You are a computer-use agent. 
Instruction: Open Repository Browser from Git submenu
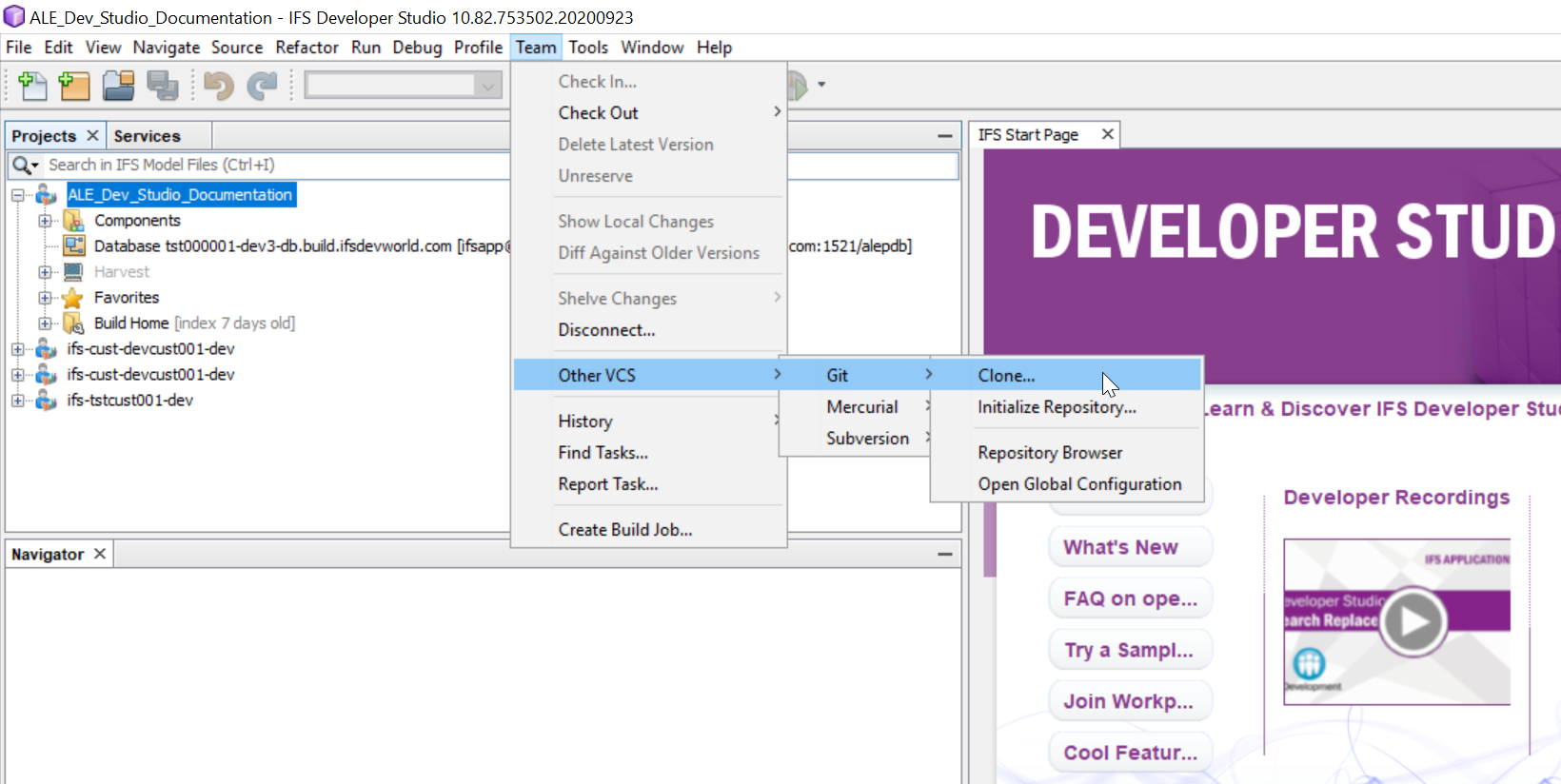[x=1067, y=453]
